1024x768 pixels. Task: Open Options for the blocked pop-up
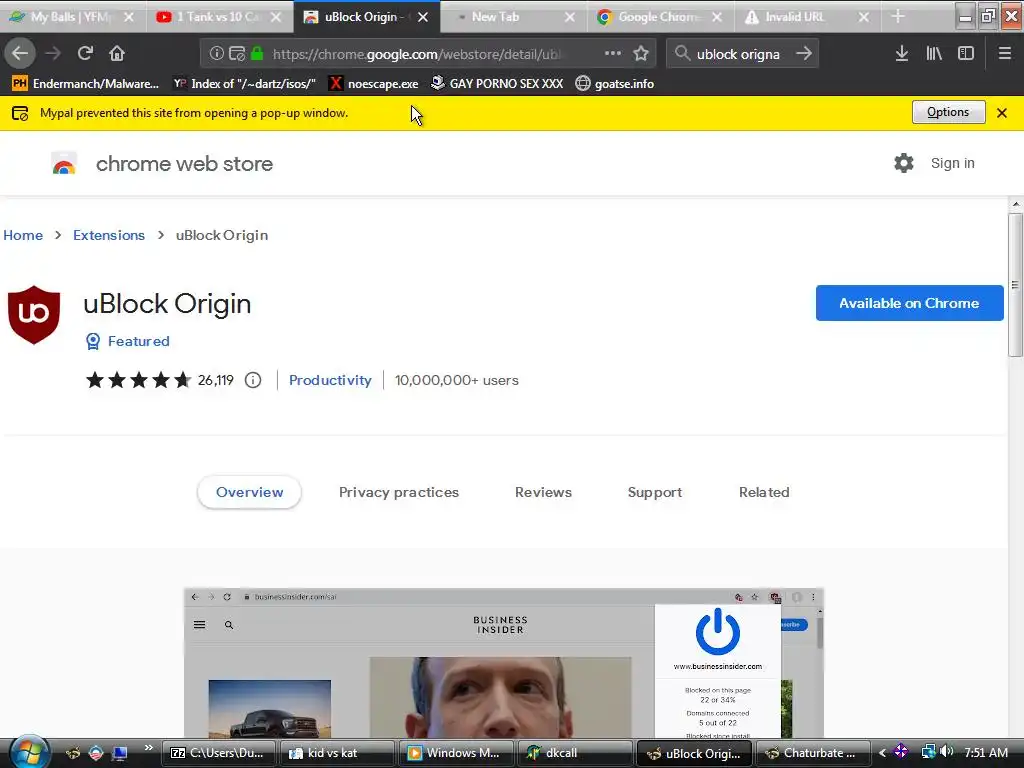click(948, 112)
